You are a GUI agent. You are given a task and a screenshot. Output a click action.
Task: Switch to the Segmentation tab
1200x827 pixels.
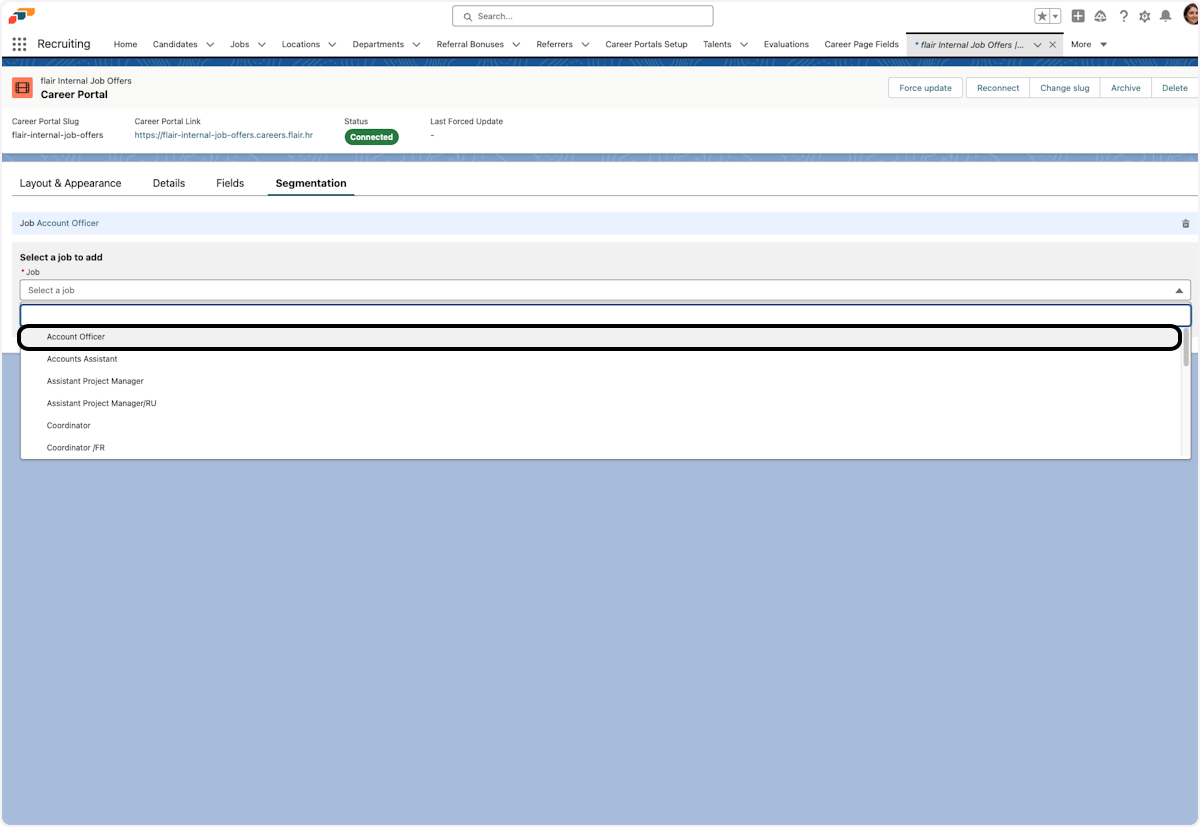(x=310, y=183)
